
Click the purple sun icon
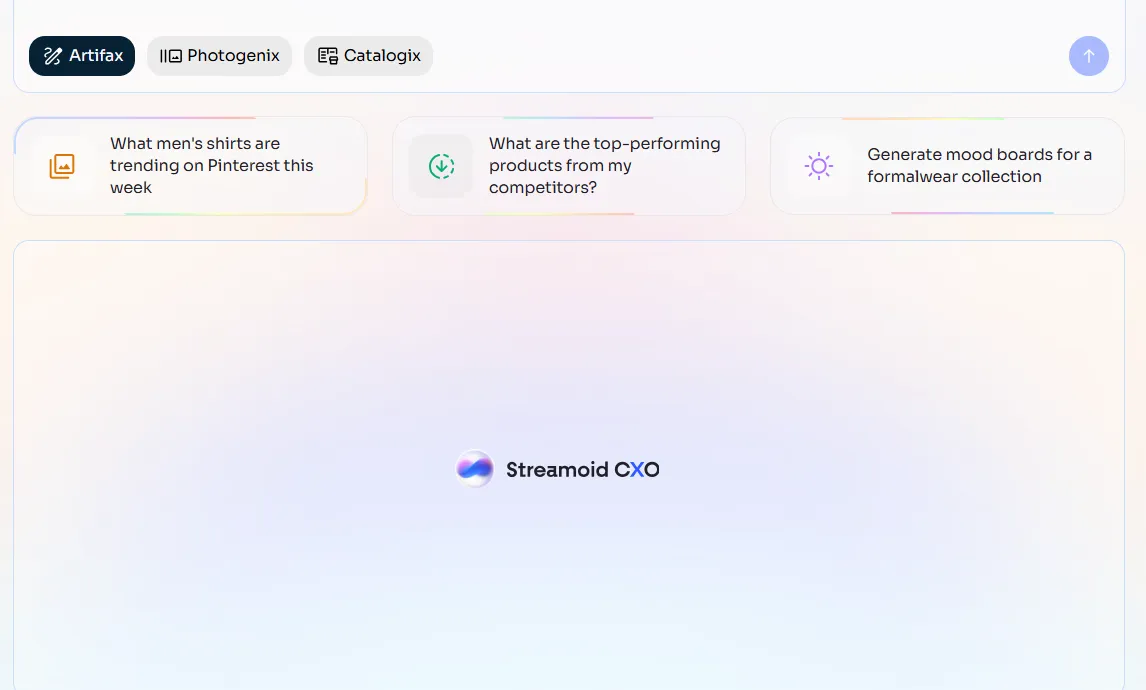point(819,166)
